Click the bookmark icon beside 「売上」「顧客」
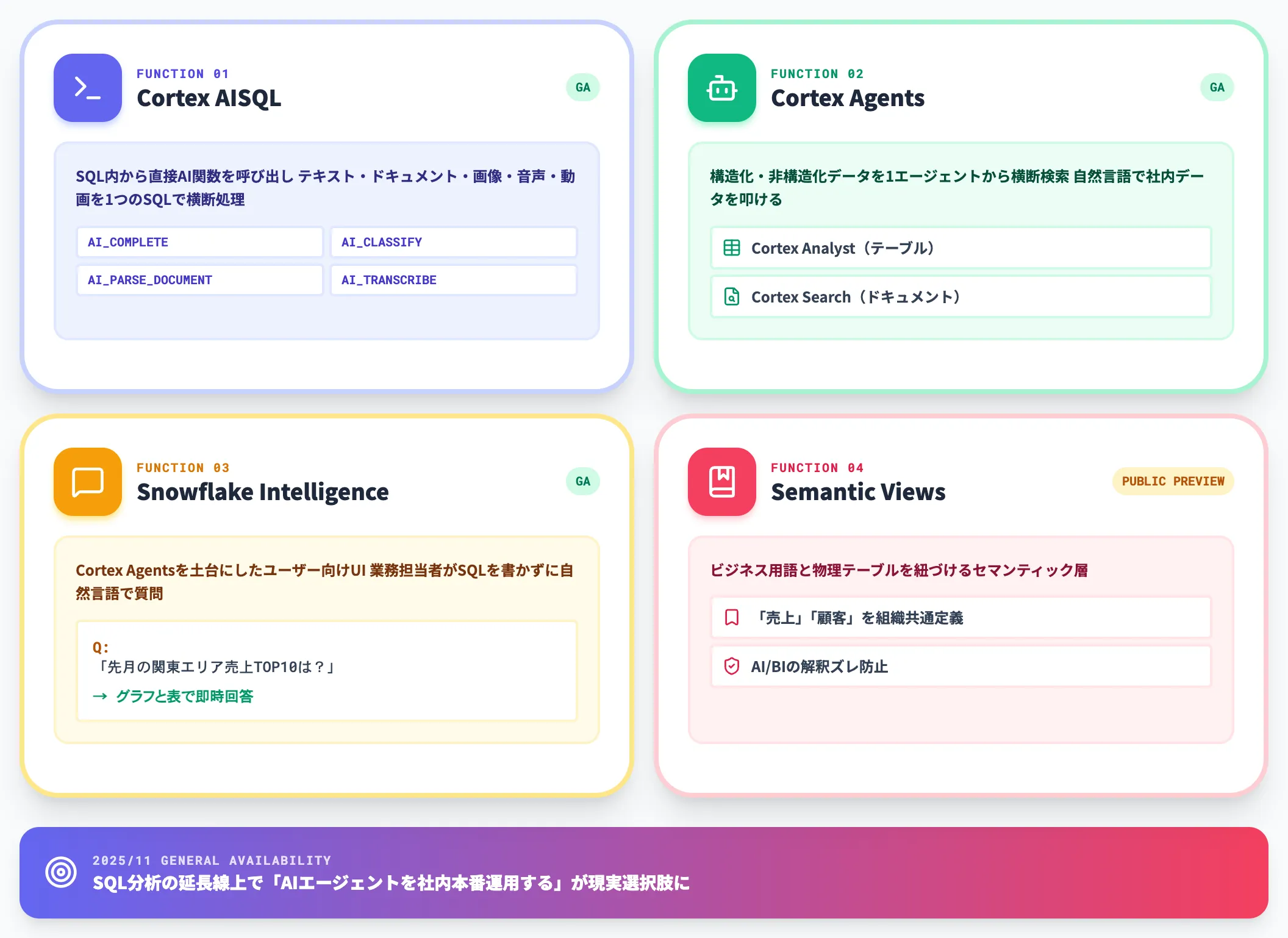1288x938 pixels. (732, 617)
